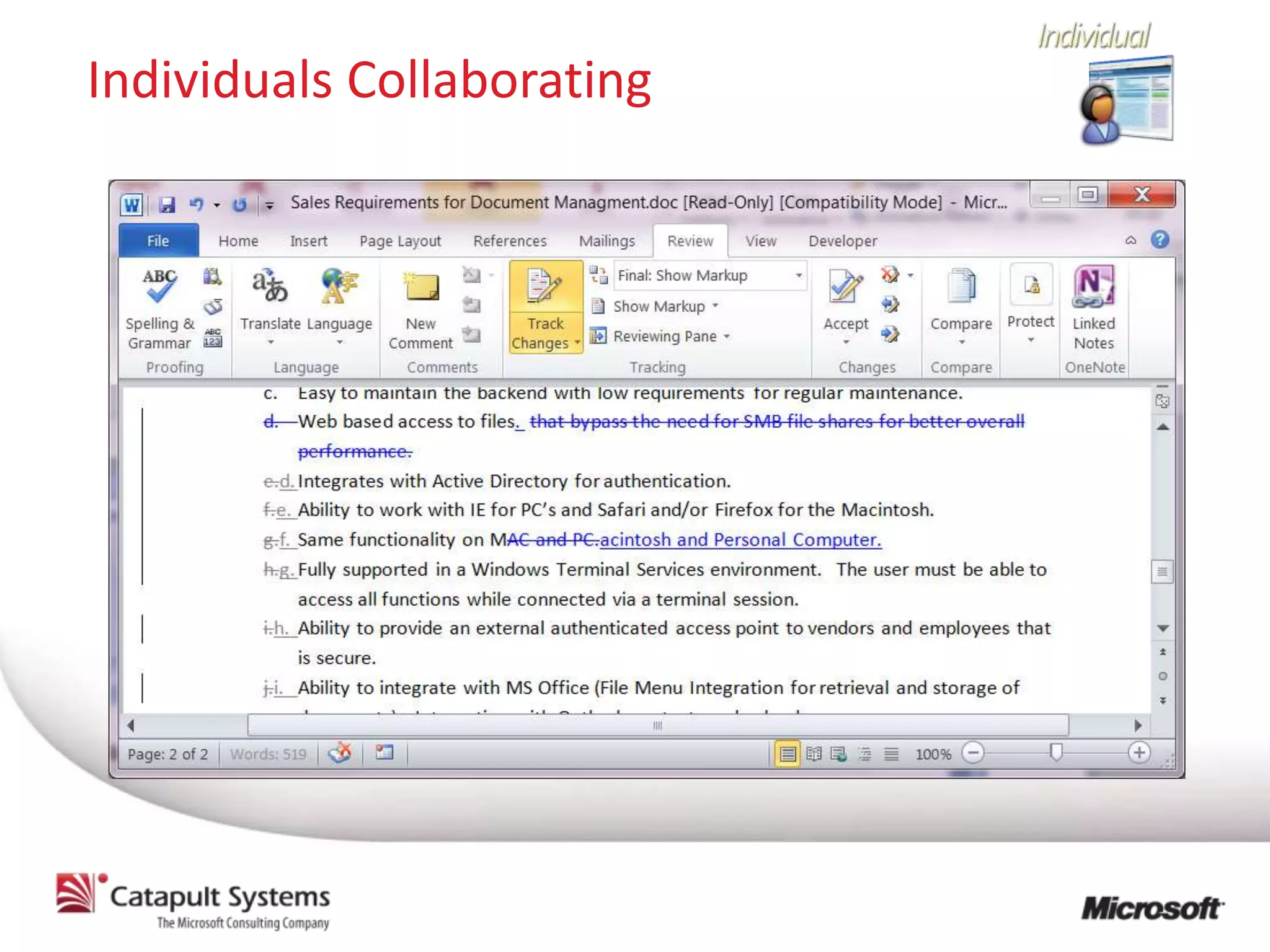Viewport: 1270px width, 952px height.
Task: Click the Select Browse Object circle button
Action: pyautogui.click(x=1163, y=676)
